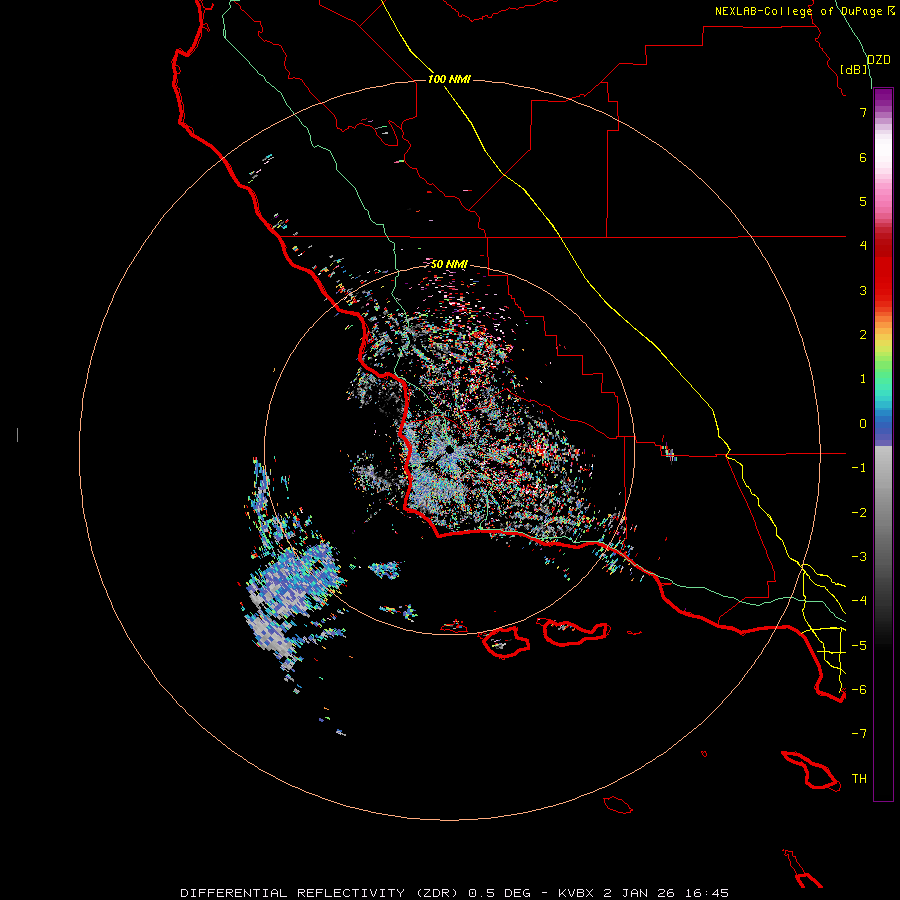Click the 3 dB value on color scale
900x900 pixels.
(863, 290)
